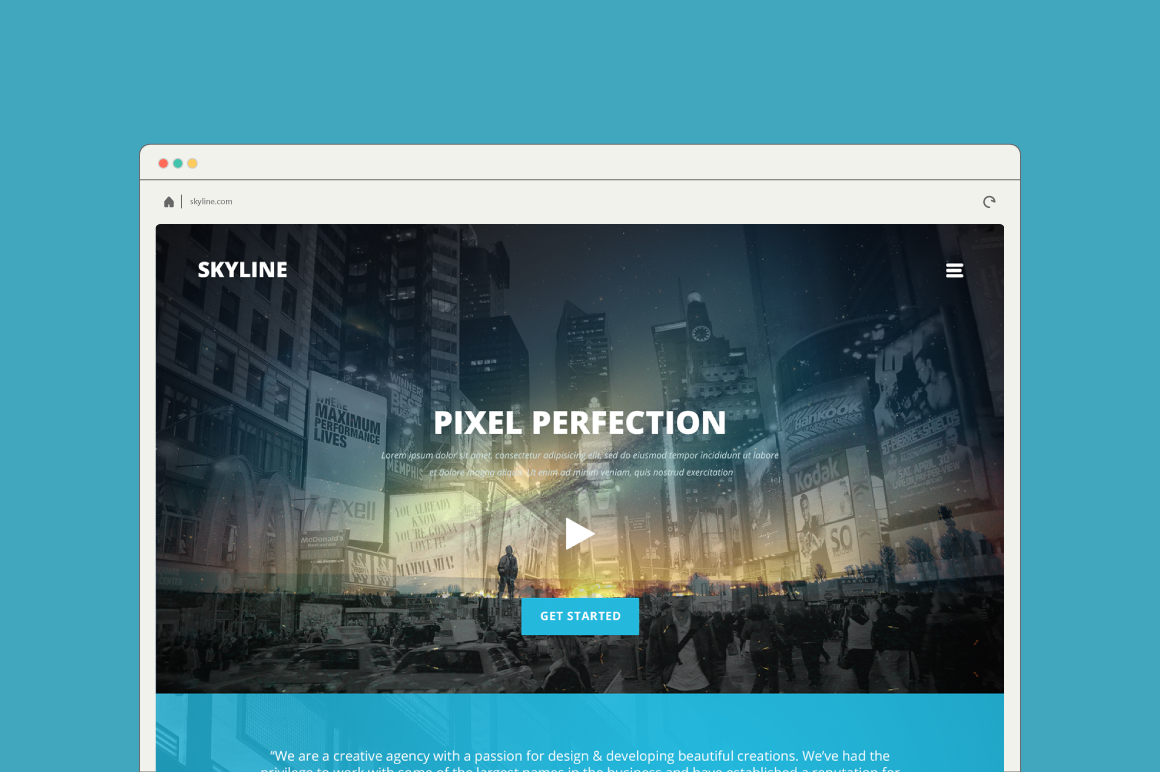The height and width of the screenshot is (772, 1160).
Task: Play the hero video
Action: 579,534
